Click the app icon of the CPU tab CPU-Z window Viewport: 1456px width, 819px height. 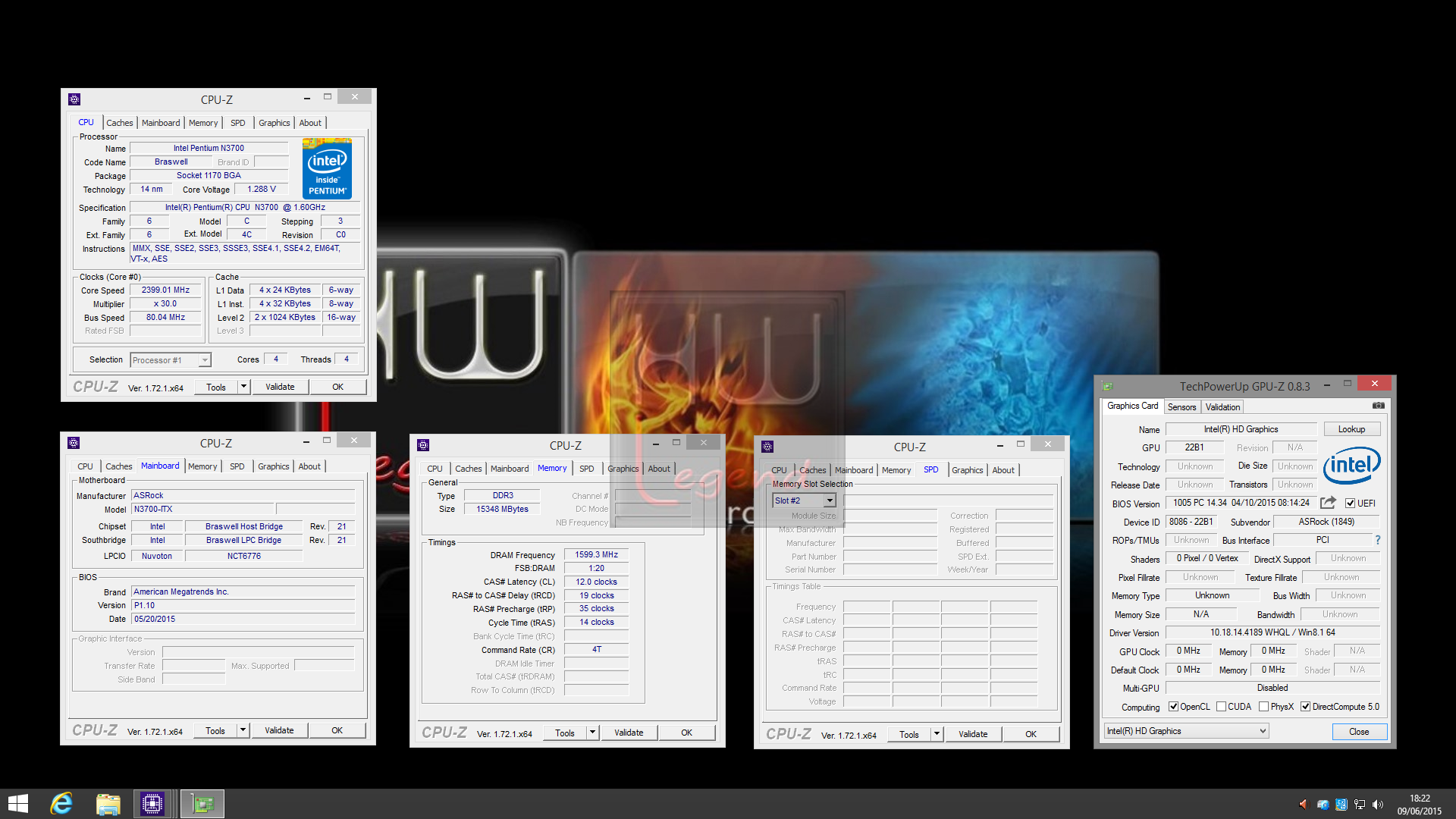pyautogui.click(x=74, y=99)
